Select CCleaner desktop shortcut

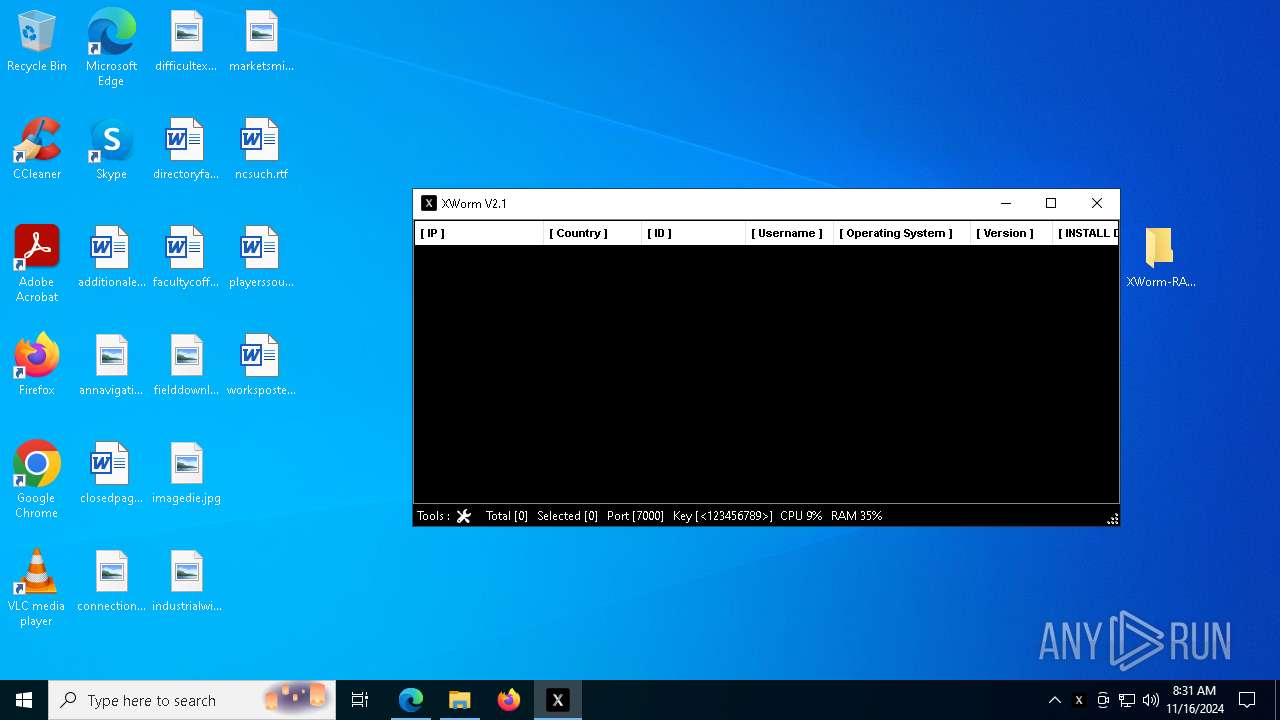point(37,149)
